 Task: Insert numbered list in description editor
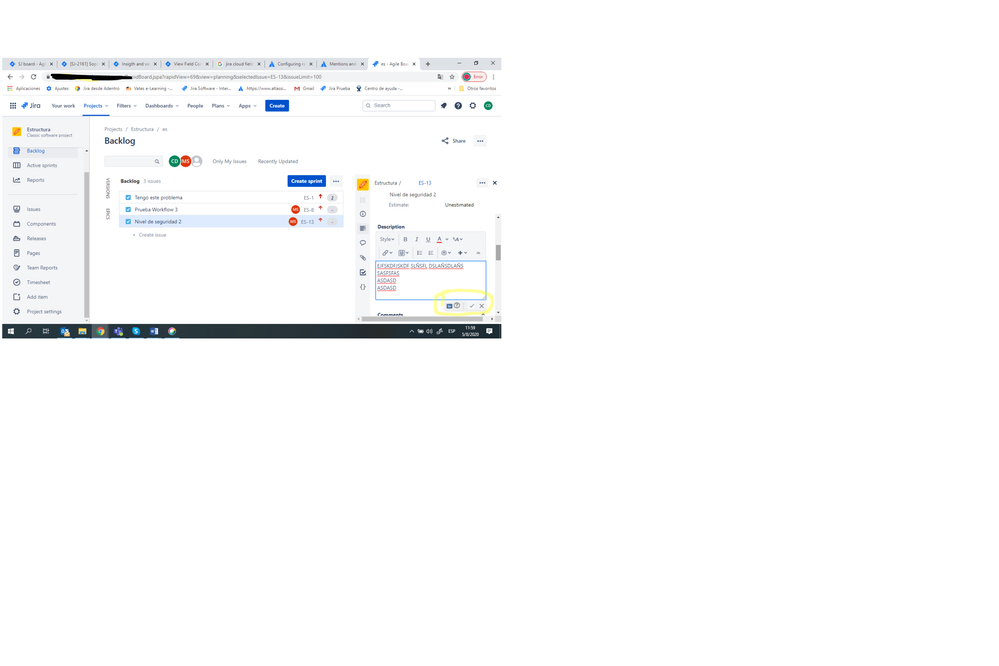pos(431,253)
